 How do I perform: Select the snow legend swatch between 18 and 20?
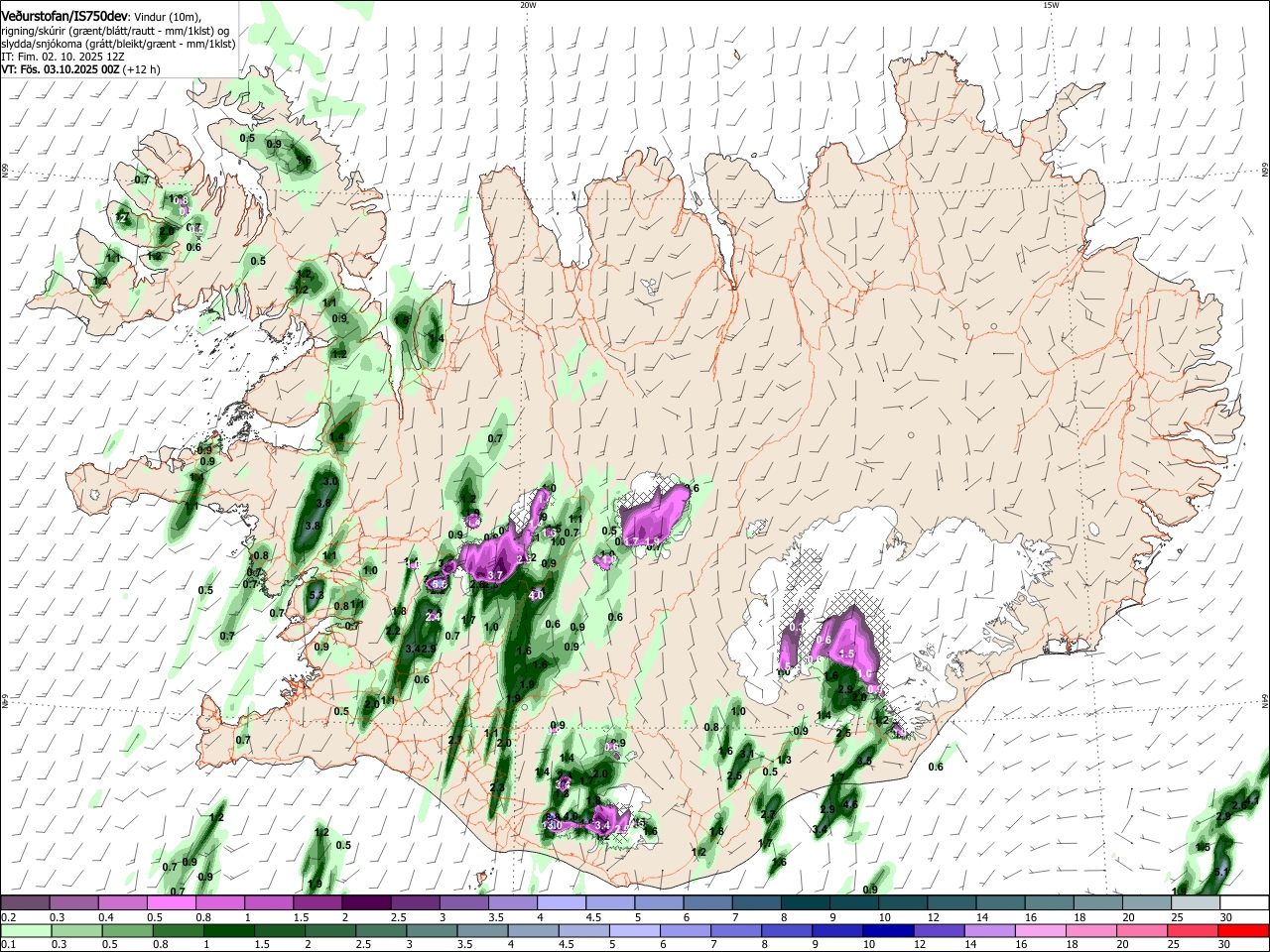1098,902
